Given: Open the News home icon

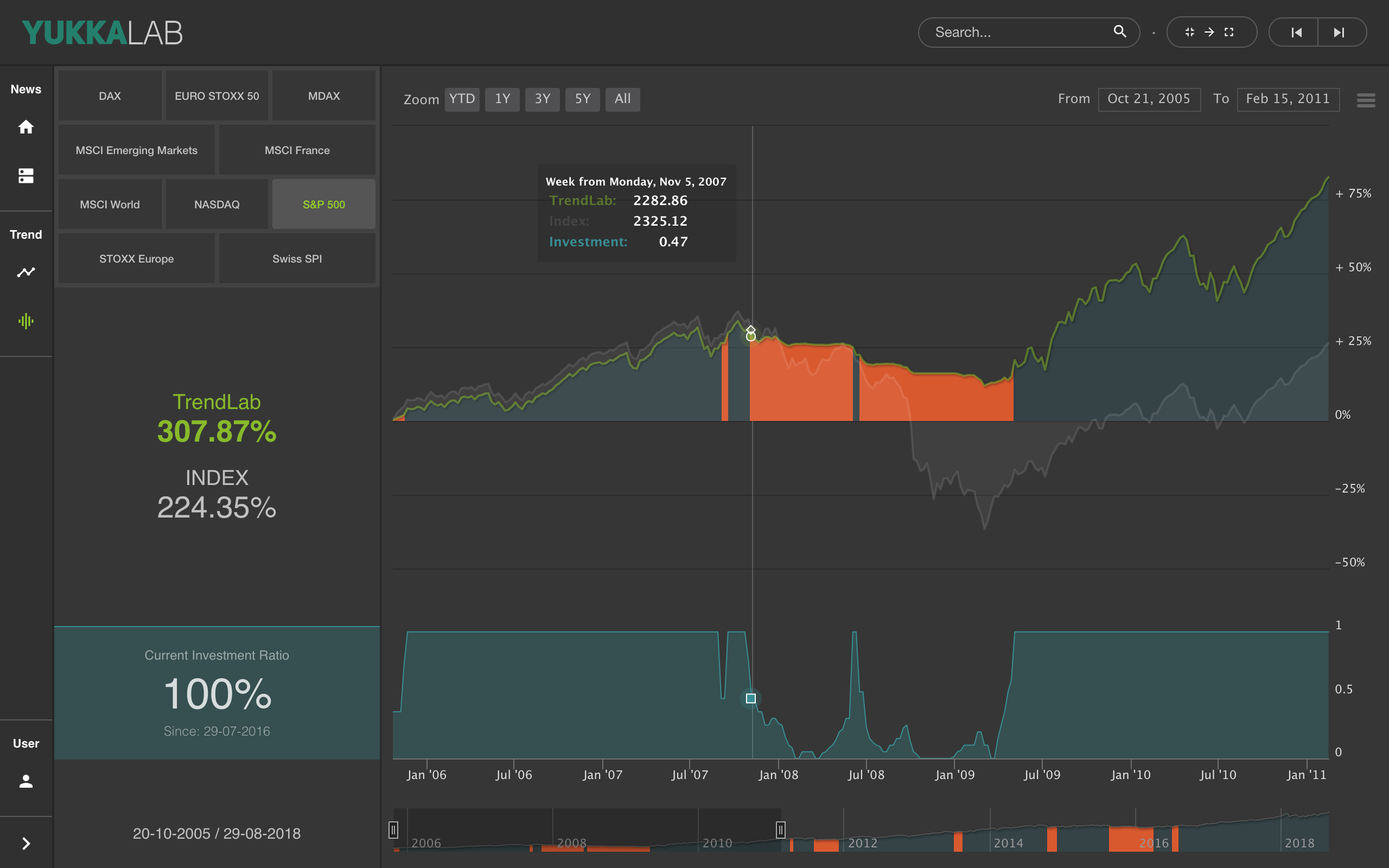Looking at the screenshot, I should pyautogui.click(x=26, y=127).
